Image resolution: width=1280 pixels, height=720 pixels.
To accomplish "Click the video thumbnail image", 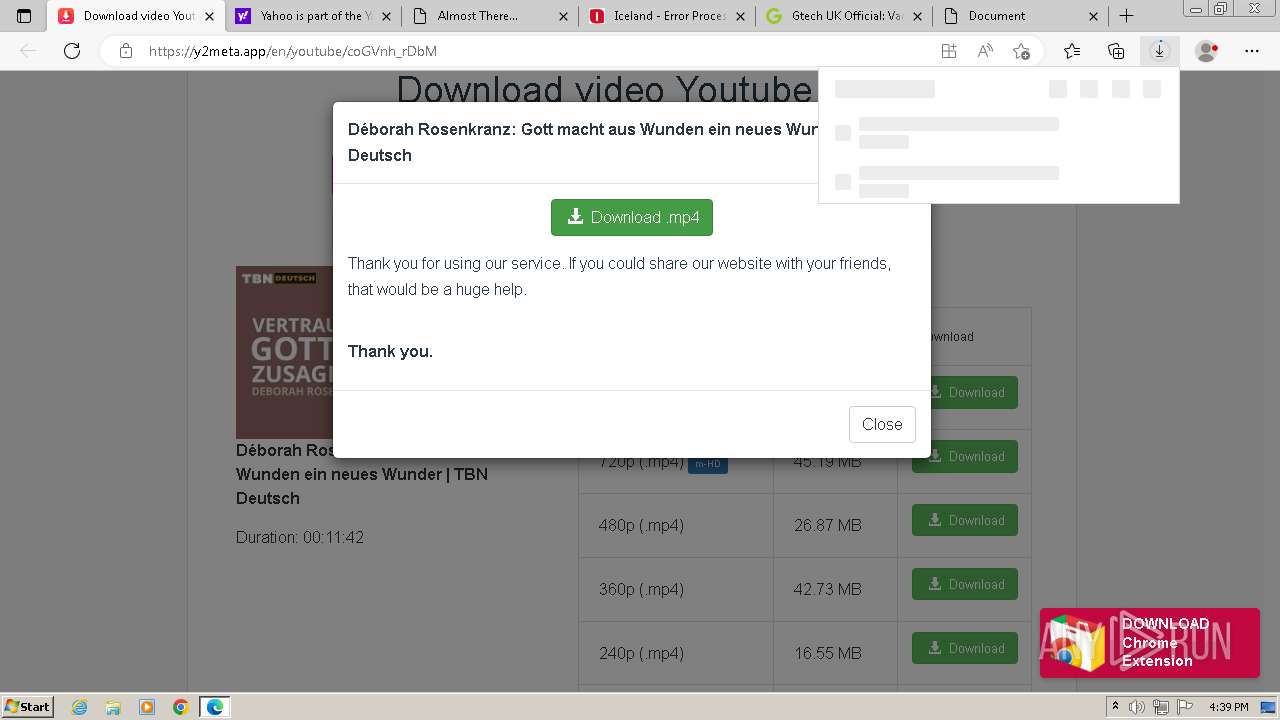I will [284, 352].
